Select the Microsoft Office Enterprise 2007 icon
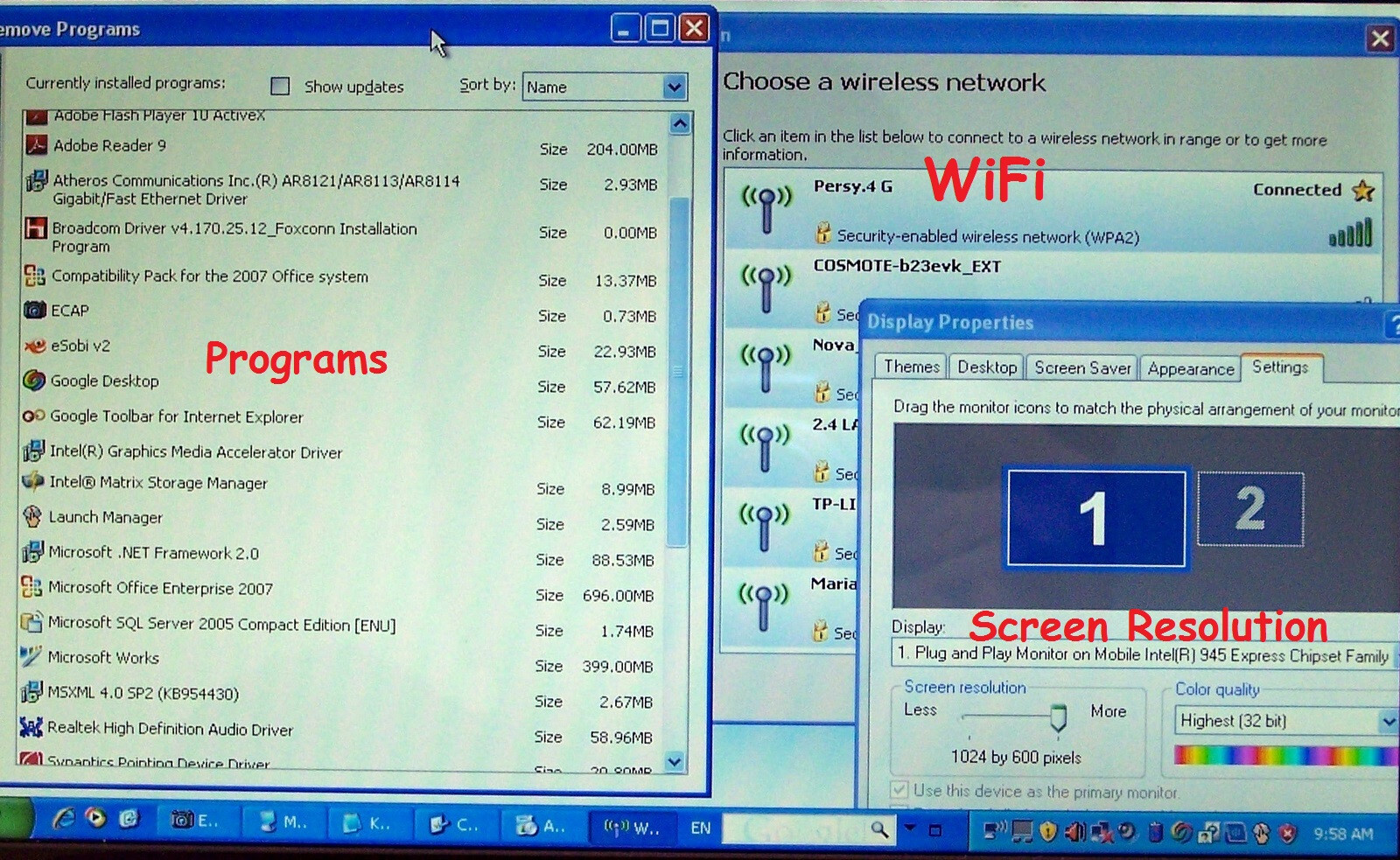 pos(31,587)
